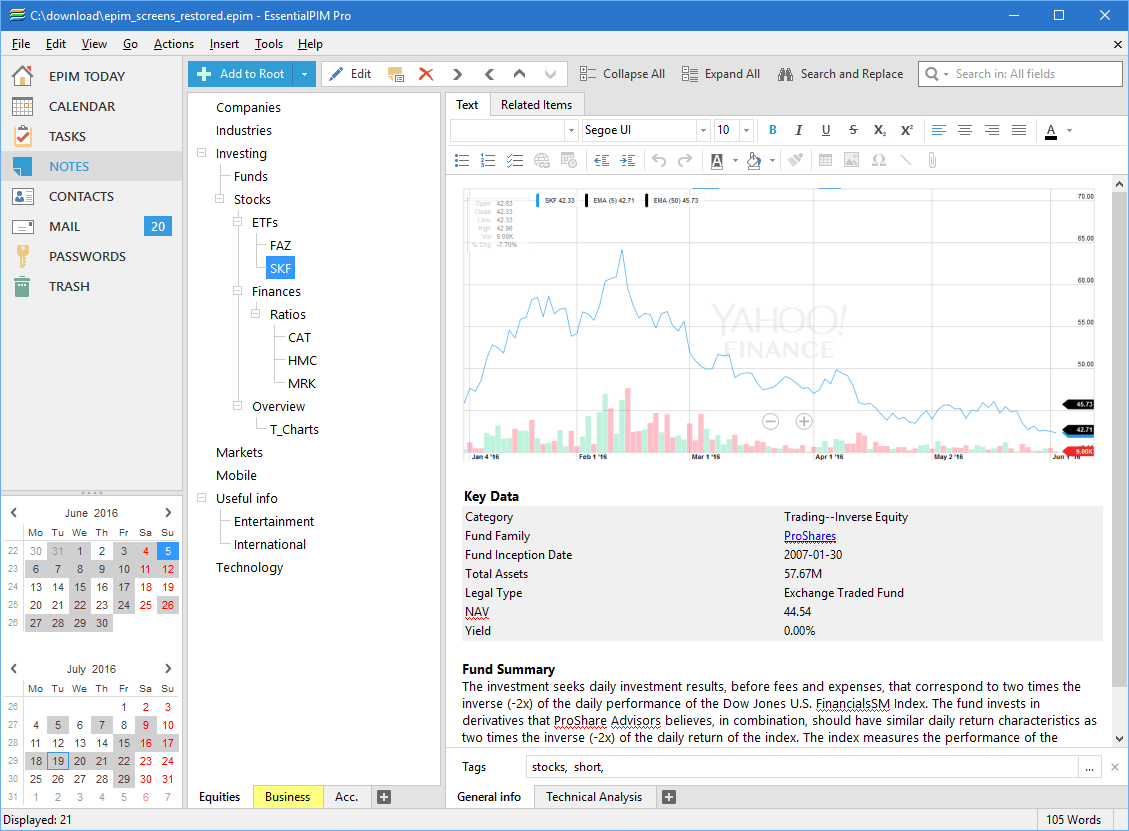Open the Insert menu
The width and height of the screenshot is (1129, 831).
pos(224,44)
